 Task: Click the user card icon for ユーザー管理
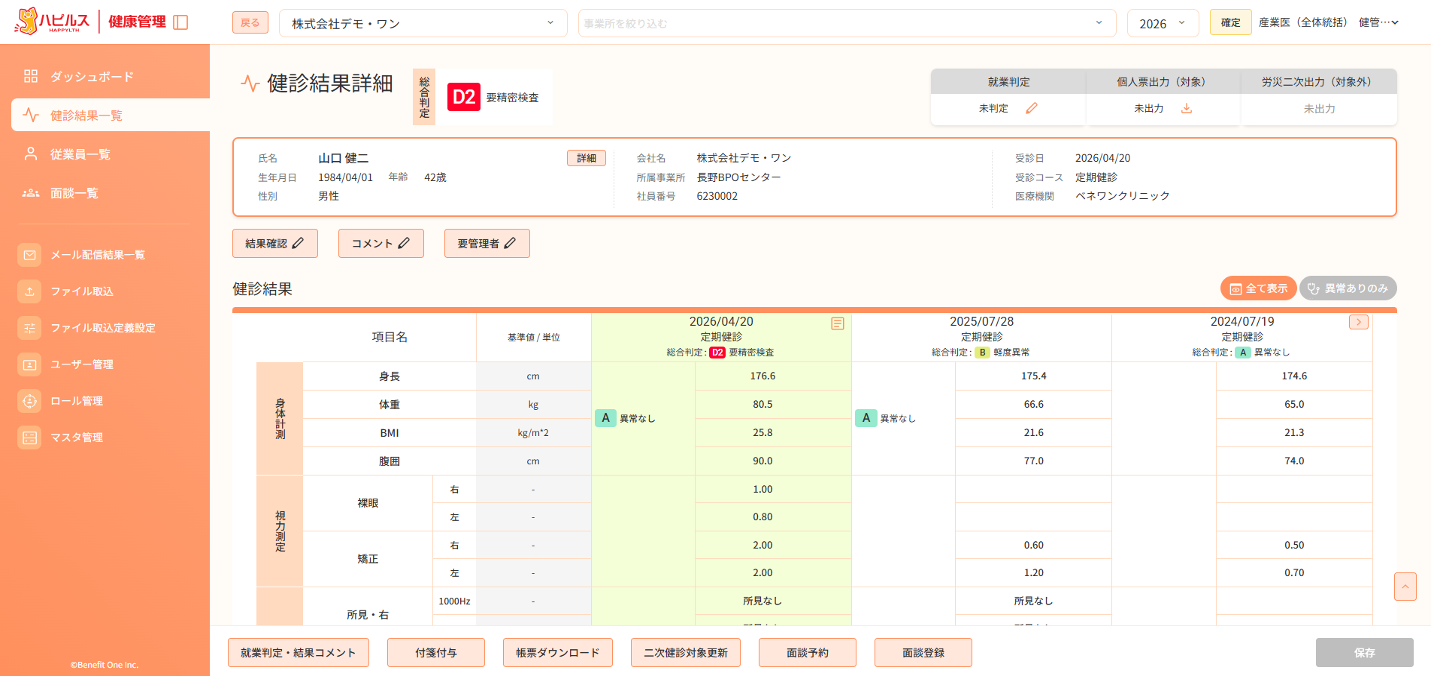30,364
